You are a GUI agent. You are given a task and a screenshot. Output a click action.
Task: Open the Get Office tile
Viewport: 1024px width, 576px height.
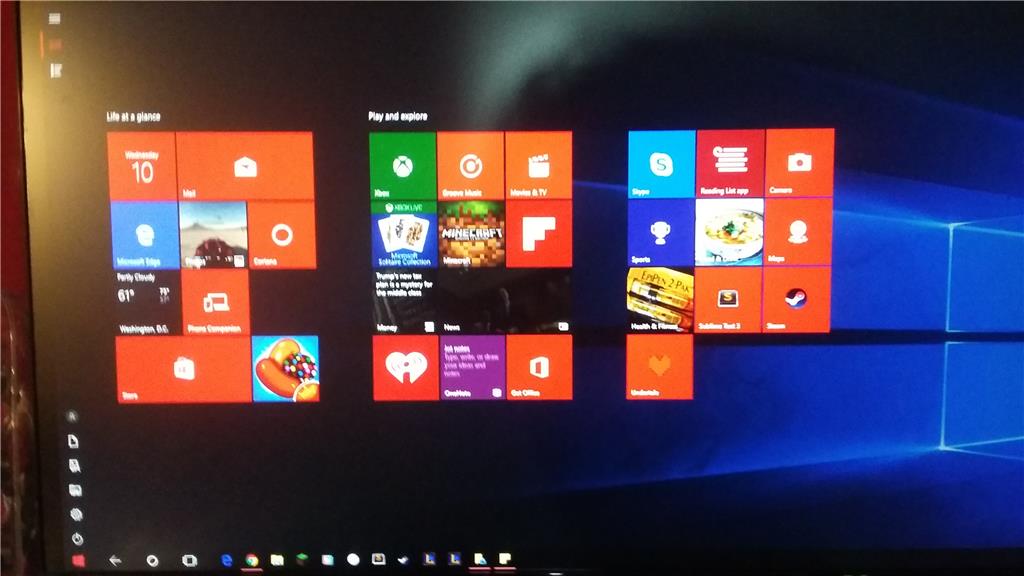pyautogui.click(x=539, y=368)
